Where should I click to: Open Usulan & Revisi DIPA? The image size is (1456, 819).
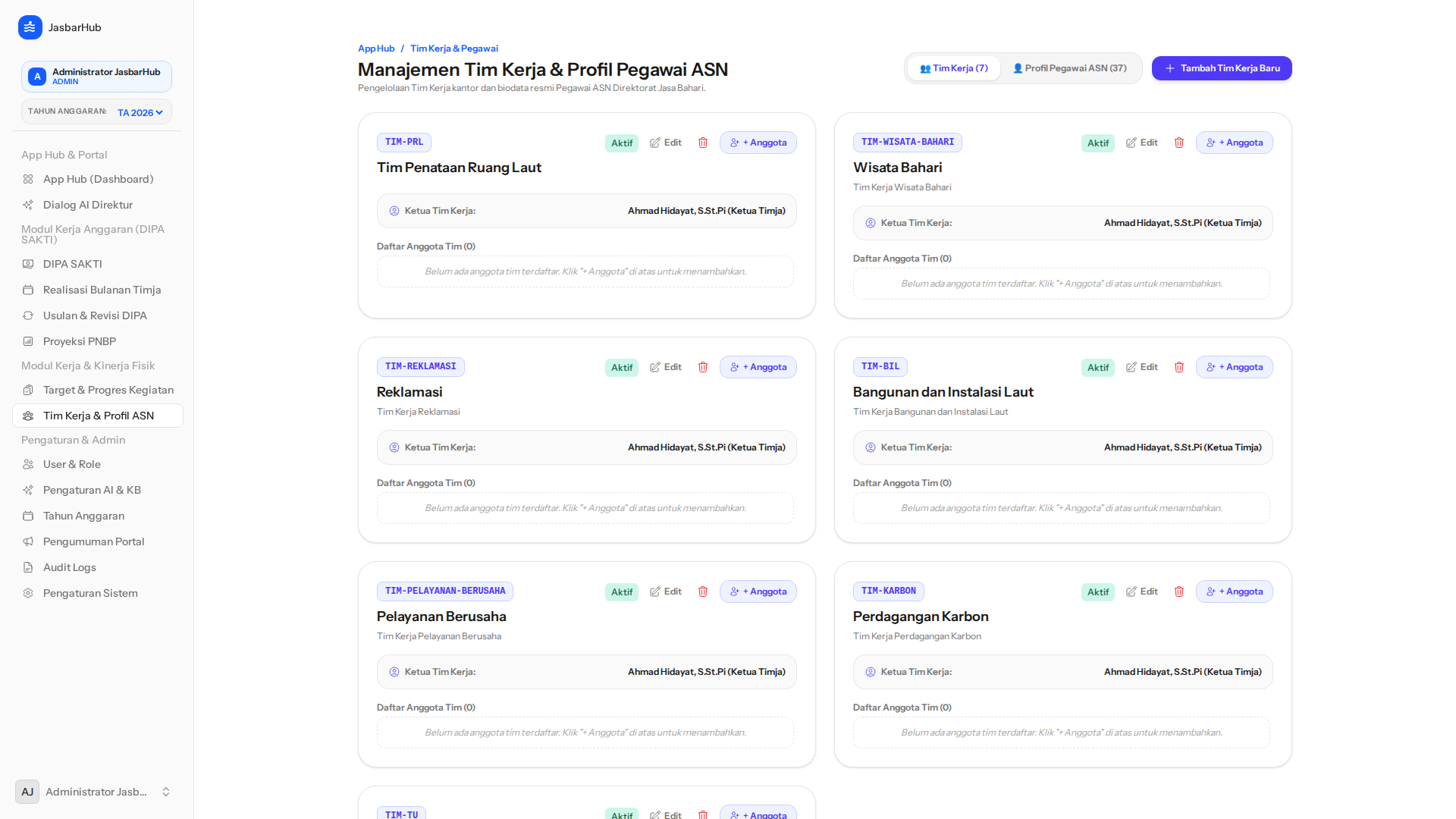(98, 315)
